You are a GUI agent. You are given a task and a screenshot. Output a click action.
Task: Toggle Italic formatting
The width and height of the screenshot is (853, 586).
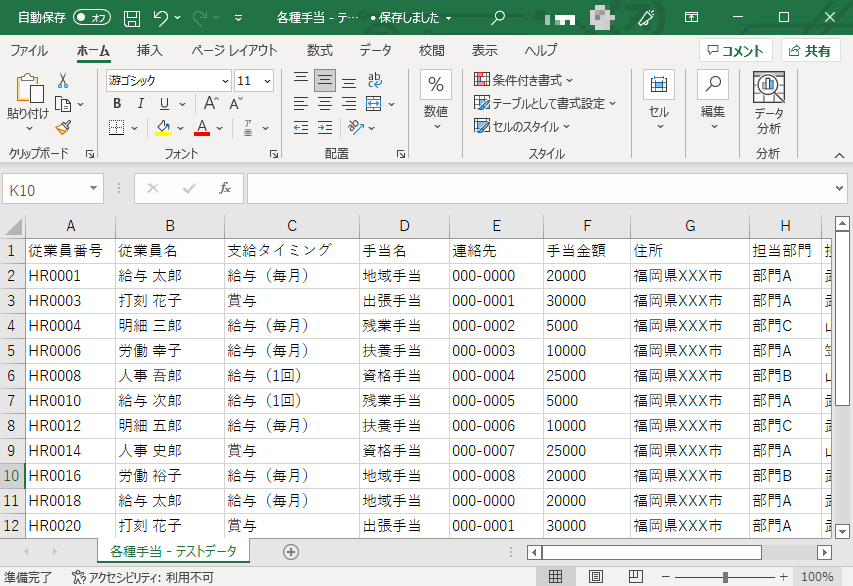[141, 104]
